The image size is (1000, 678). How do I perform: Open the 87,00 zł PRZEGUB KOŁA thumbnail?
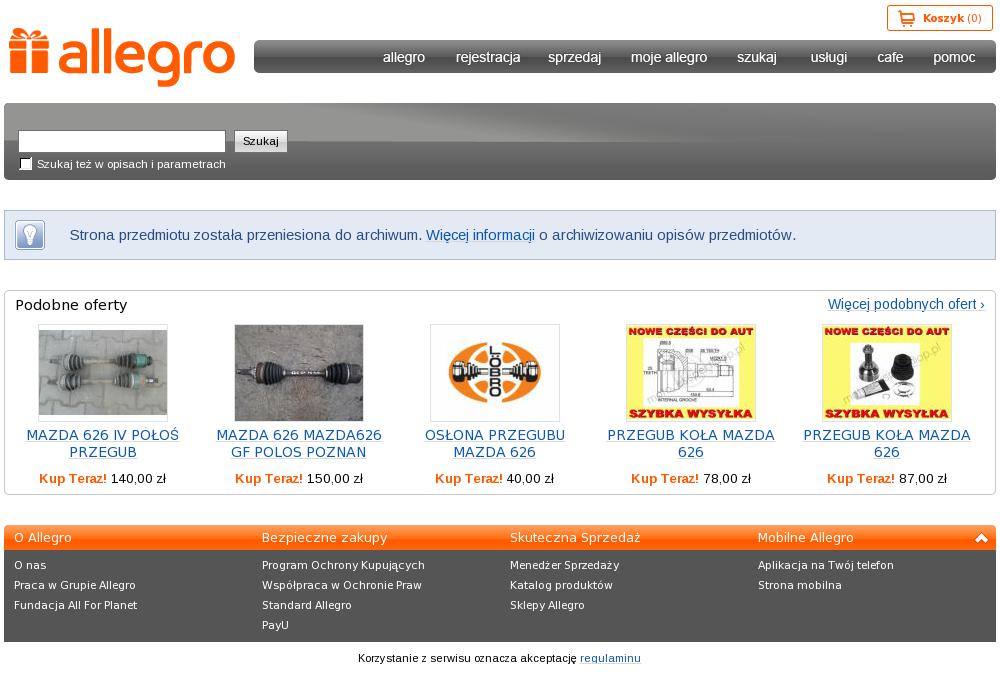(x=886, y=372)
